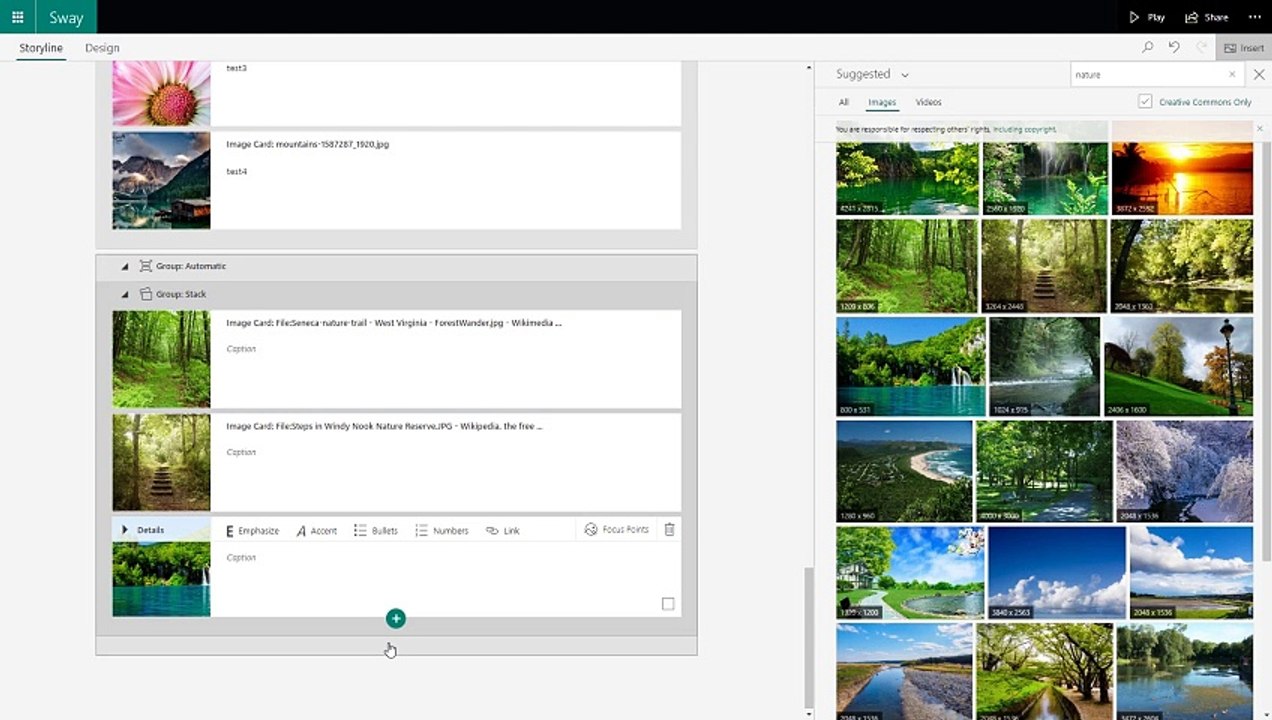Play the Sway presentation
The width and height of the screenshot is (1272, 720).
[x=1147, y=17]
